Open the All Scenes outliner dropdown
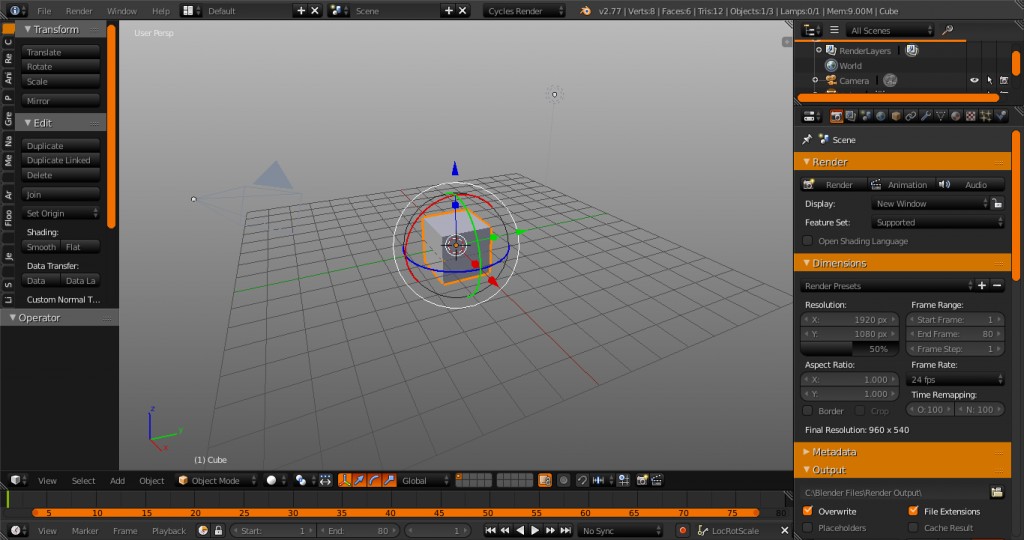 pyautogui.click(x=890, y=30)
